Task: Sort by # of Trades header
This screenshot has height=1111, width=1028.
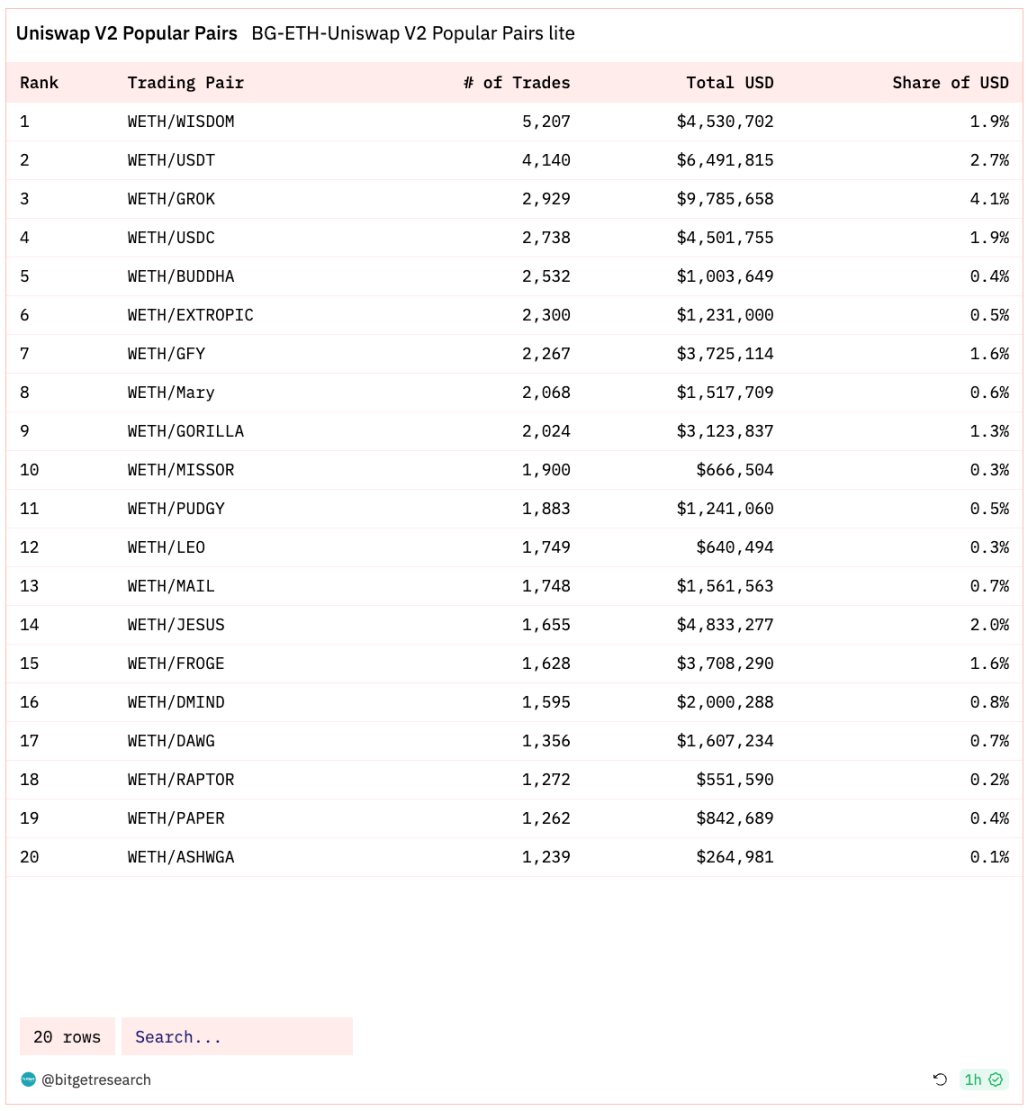Action: pyautogui.click(x=516, y=83)
